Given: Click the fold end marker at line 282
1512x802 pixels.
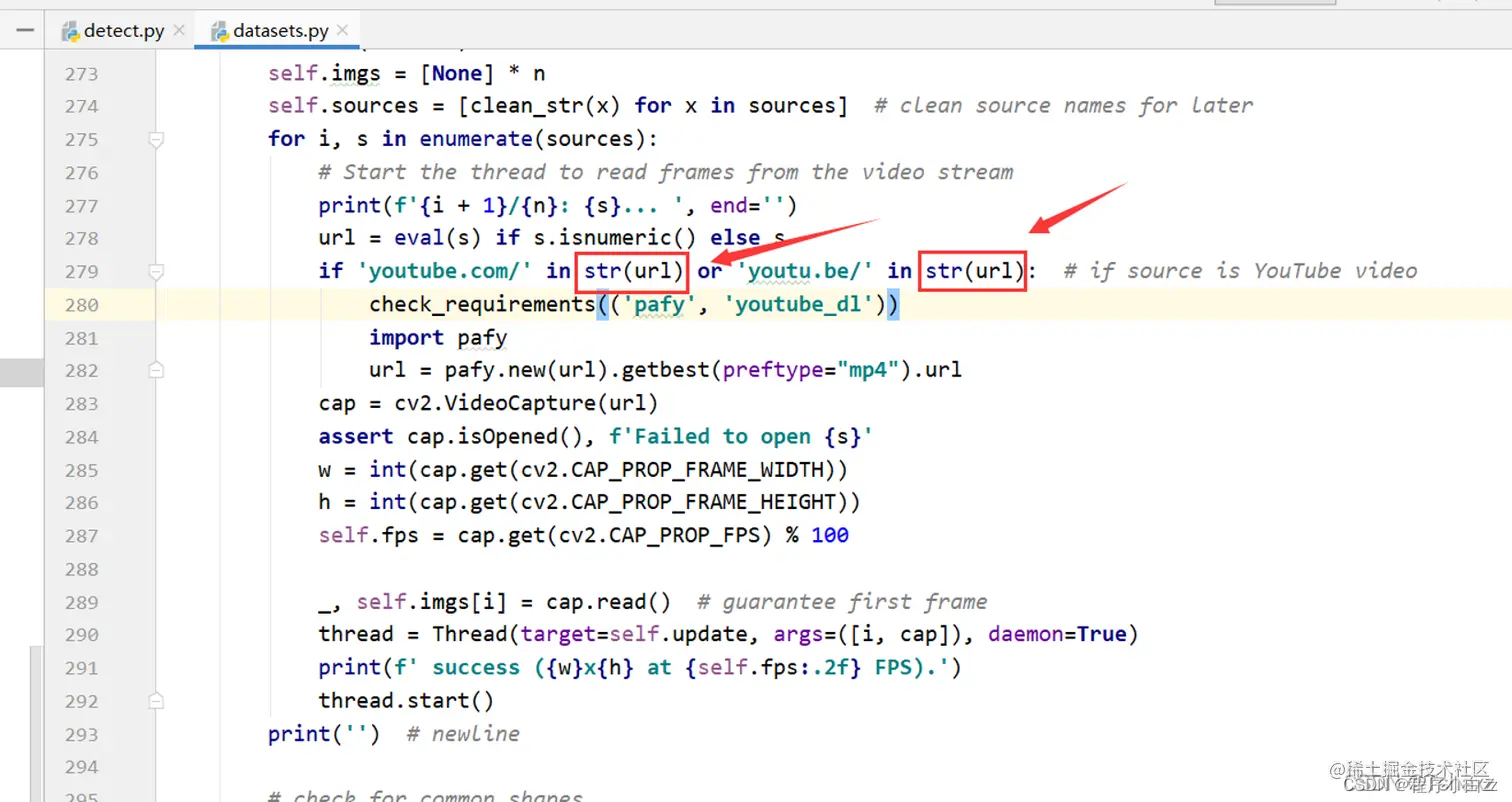Looking at the screenshot, I should click(x=156, y=370).
